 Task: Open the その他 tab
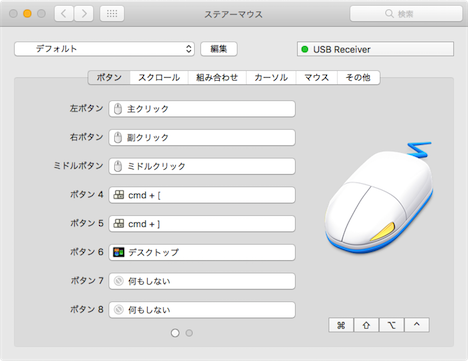pyautogui.click(x=358, y=78)
